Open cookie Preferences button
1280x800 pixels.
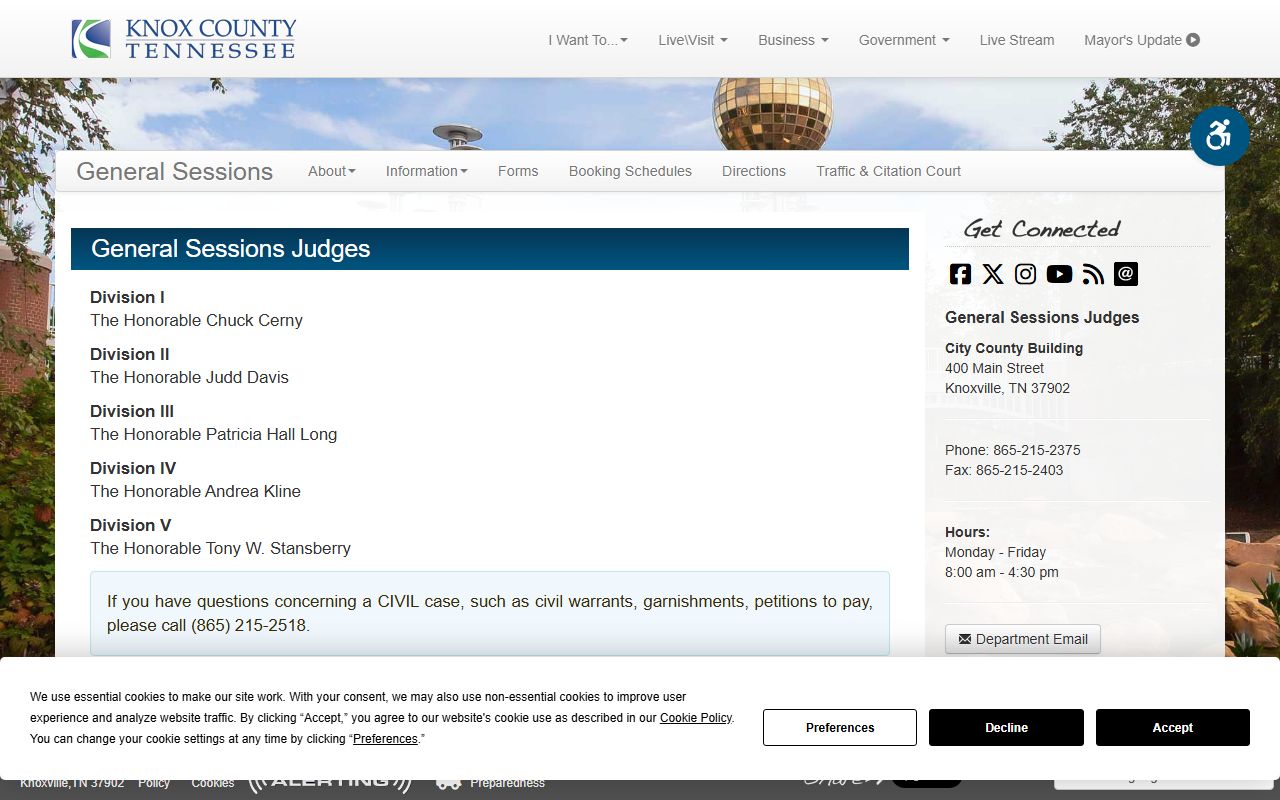[840, 727]
